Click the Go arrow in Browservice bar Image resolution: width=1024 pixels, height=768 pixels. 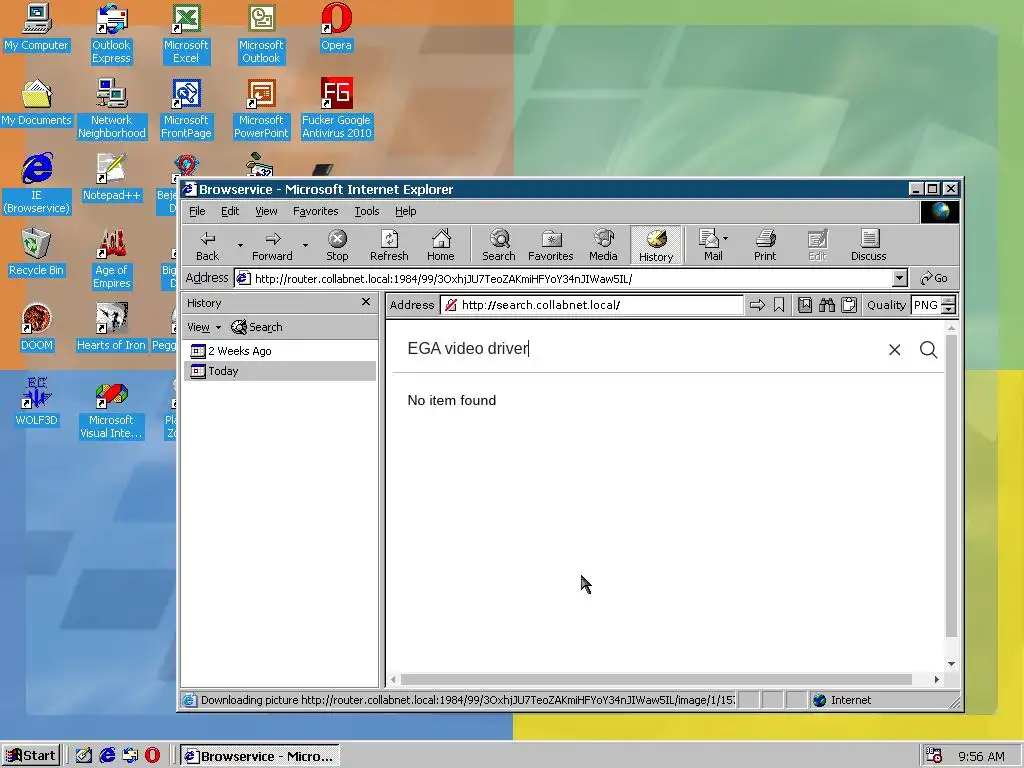pos(757,305)
